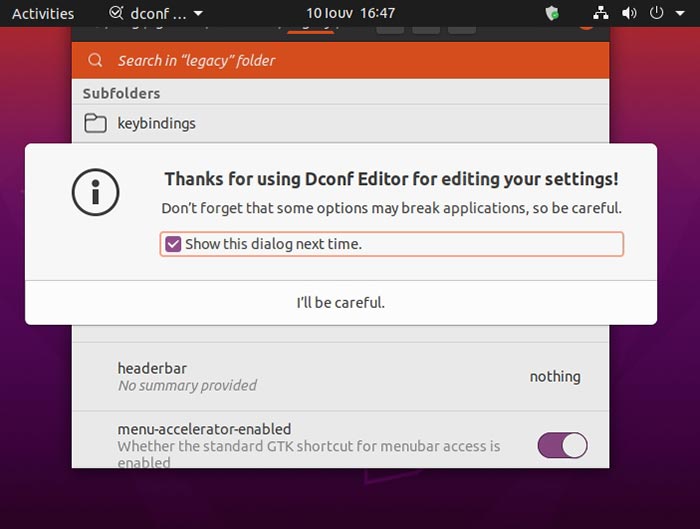
Task: Click the power icon in top bar
Action: [x=656, y=12]
